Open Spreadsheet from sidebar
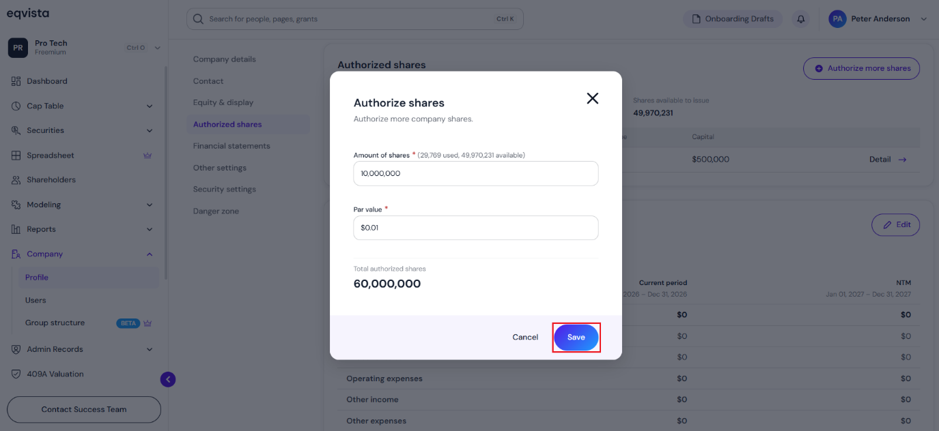The width and height of the screenshot is (939, 431). click(50, 156)
